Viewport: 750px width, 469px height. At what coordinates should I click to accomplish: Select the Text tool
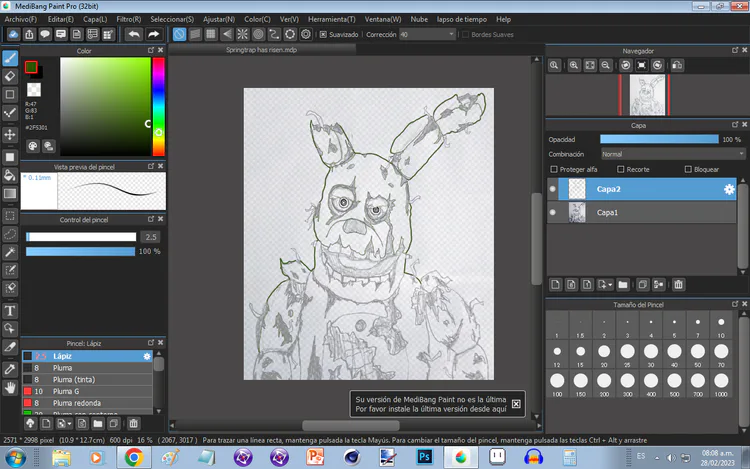point(10,311)
